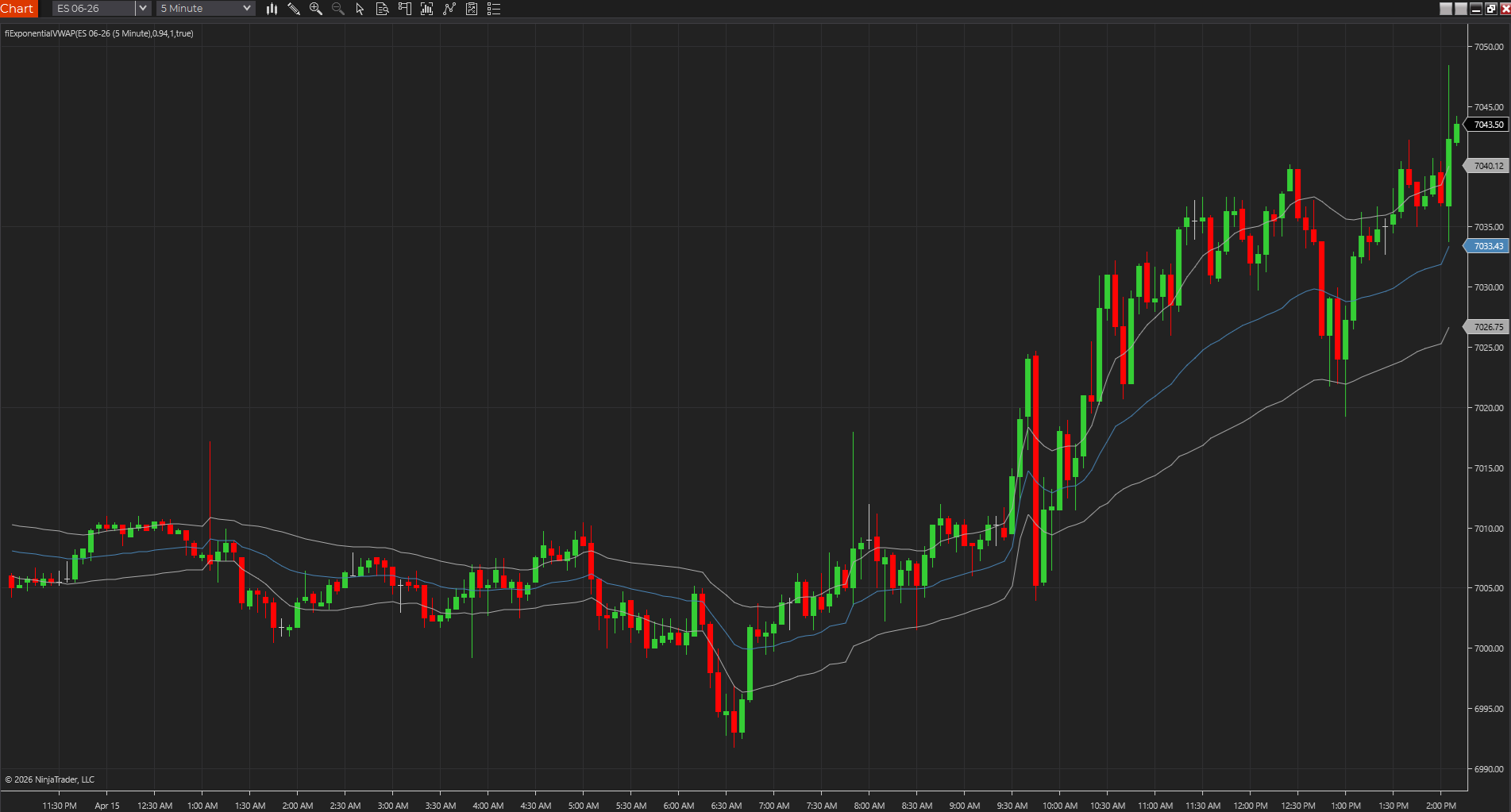
Task: Open the drawing tools pencil icon
Action: (294, 9)
